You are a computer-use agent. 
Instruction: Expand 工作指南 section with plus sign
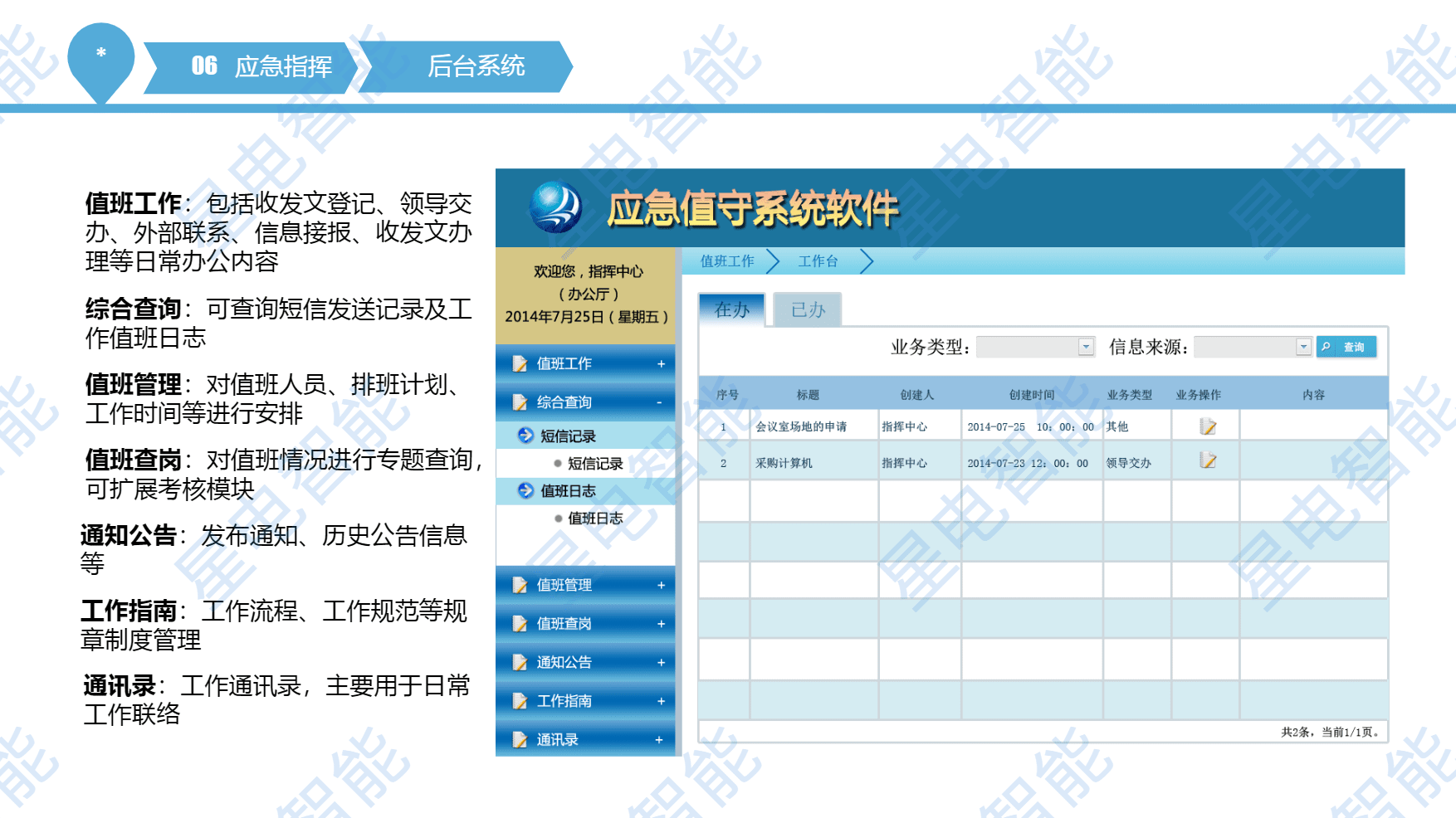pos(661,701)
